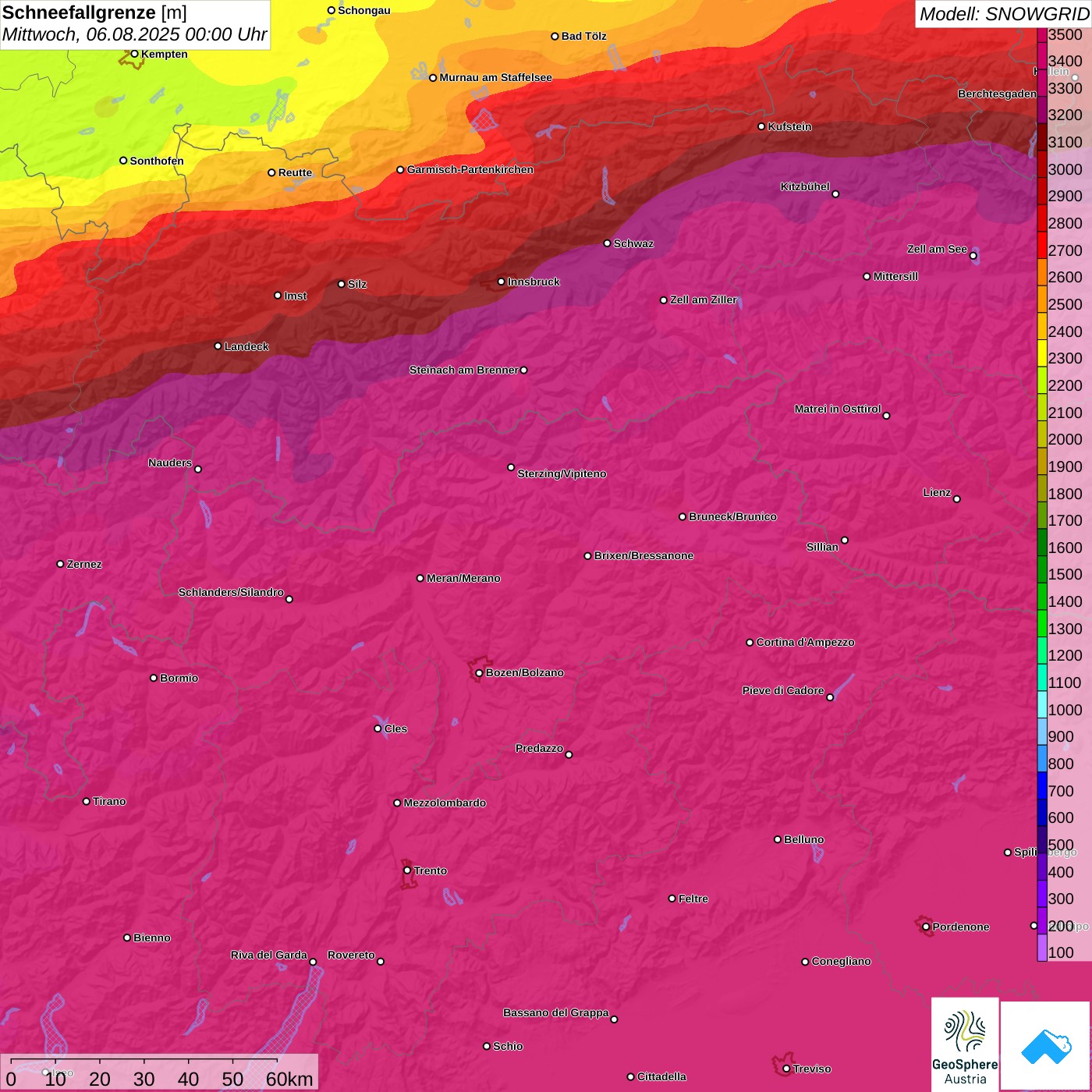Click the Zernez marker dot
The width and height of the screenshot is (1092, 1092).
(61, 564)
